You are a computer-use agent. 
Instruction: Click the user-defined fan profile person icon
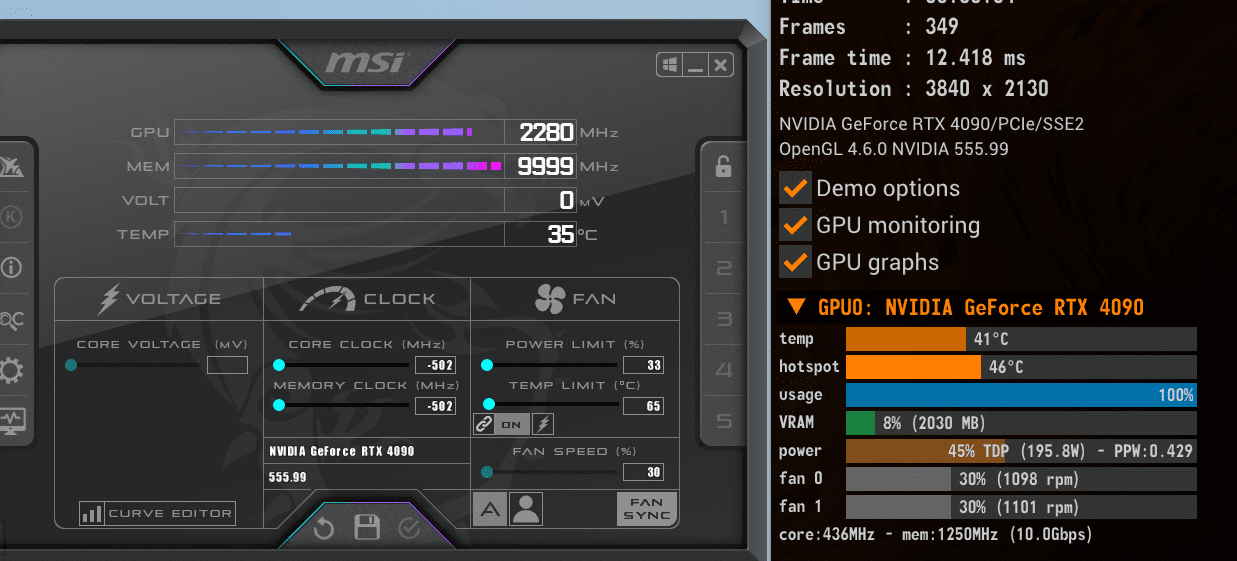click(525, 509)
